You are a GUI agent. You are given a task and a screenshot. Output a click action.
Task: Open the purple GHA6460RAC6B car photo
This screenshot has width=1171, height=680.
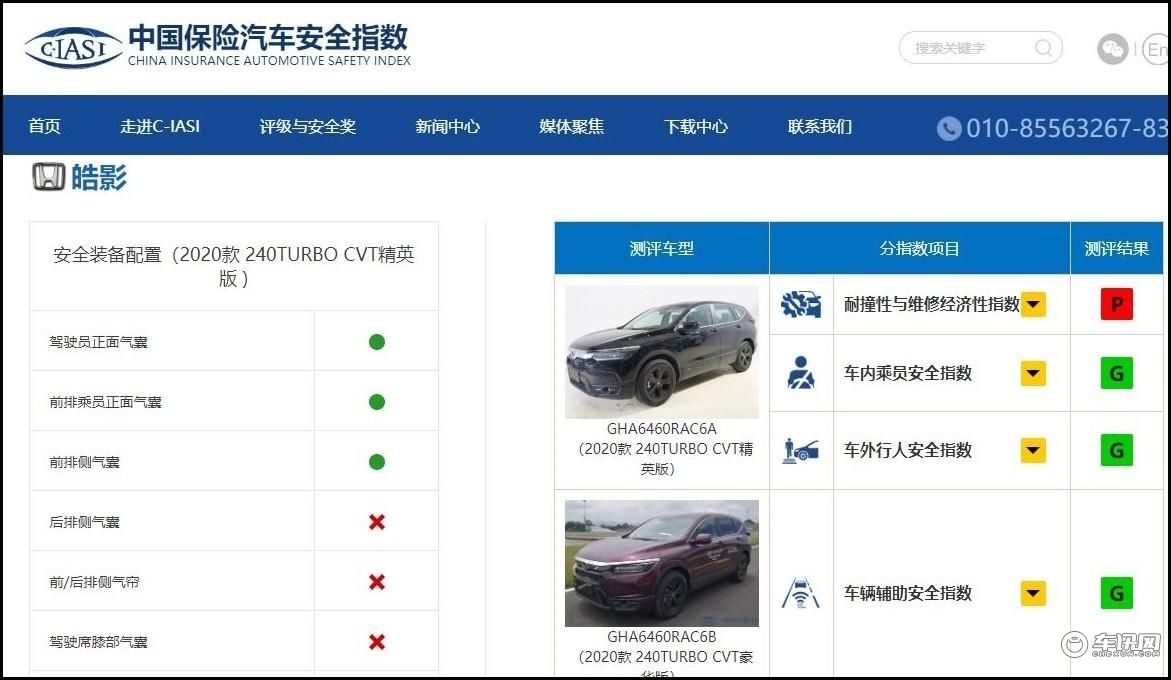click(662, 563)
